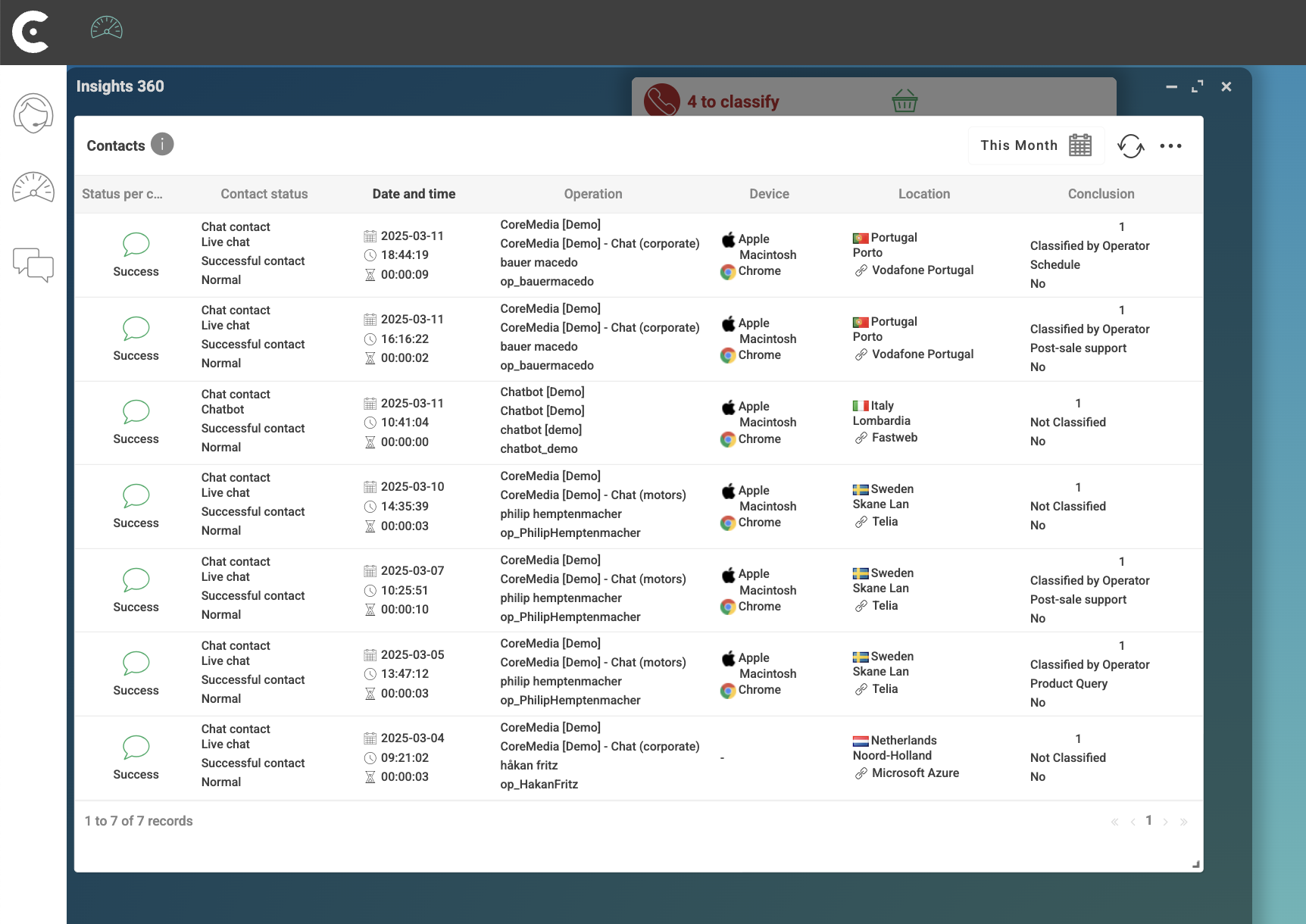This screenshot has height=924, width=1306.
Task: Sort by Contact status column
Action: click(x=264, y=194)
